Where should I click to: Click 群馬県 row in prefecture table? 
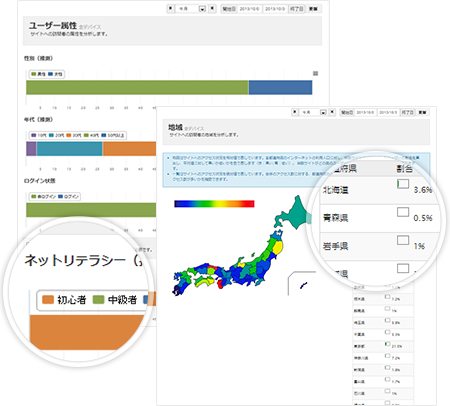pyautogui.click(x=383, y=311)
